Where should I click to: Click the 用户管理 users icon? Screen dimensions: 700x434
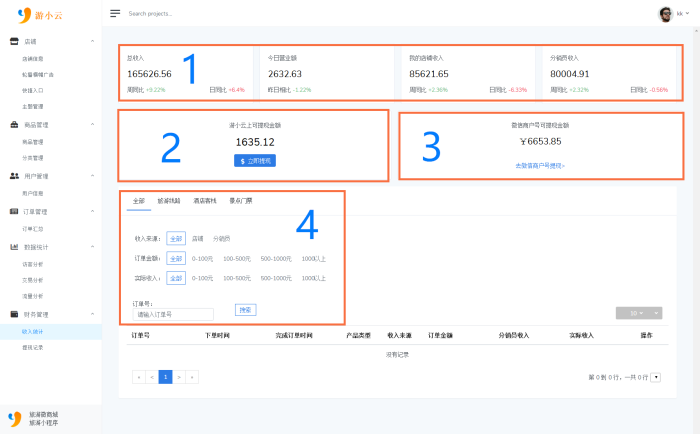[x=14, y=176]
